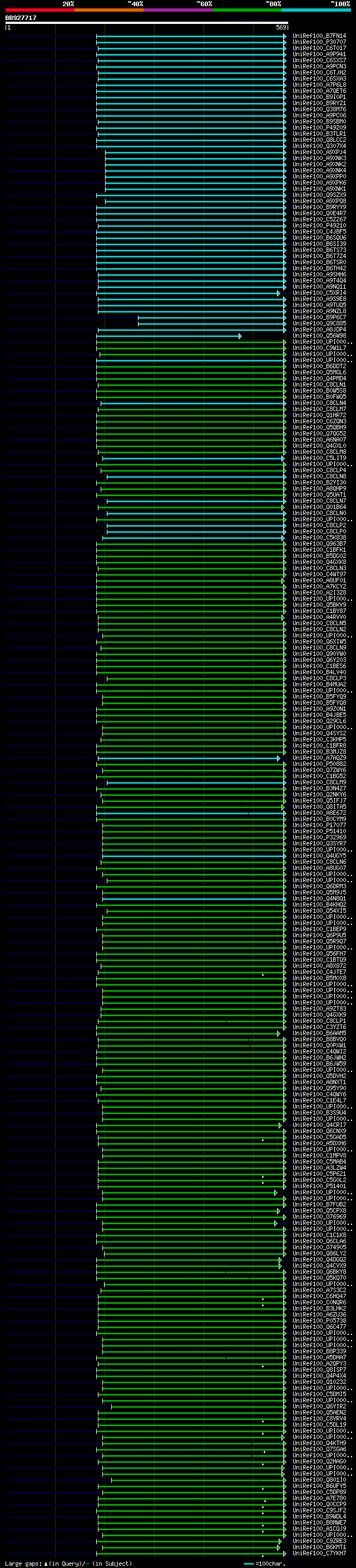Select hit label UniRef100_B2YI30
Viewport: 356px width, 1568px height.
319,483
